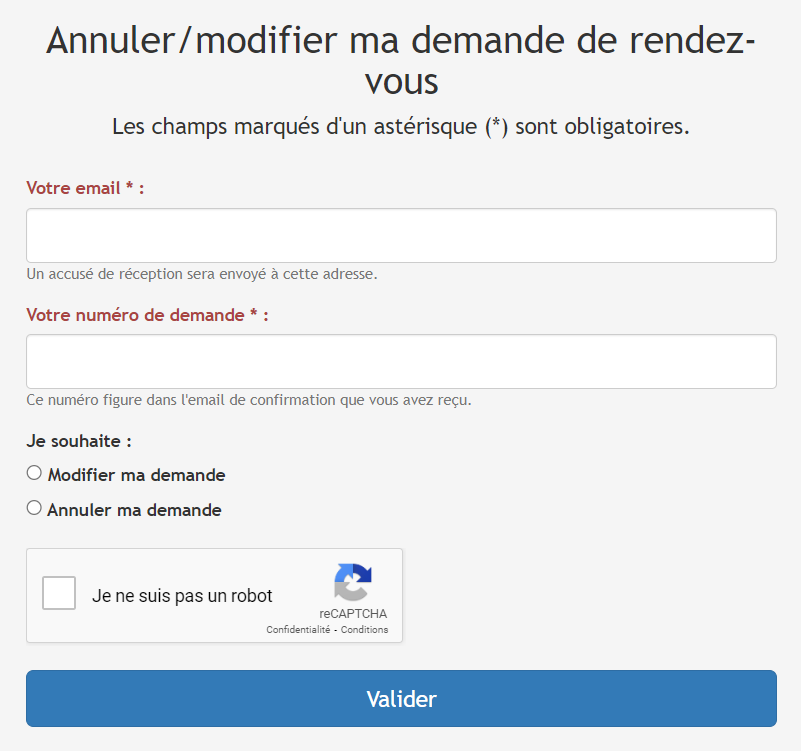Click the "Votre email * :" field label
801x751 pixels.
click(85, 188)
